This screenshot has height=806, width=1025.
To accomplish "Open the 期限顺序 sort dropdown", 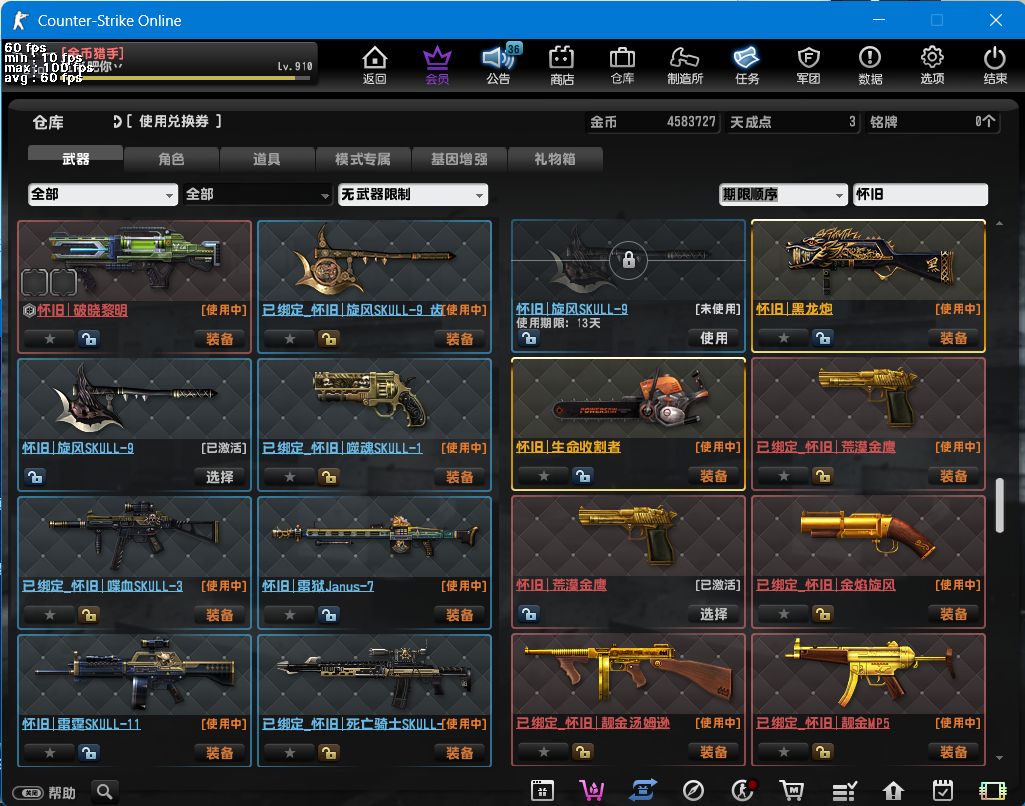I will click(782, 195).
